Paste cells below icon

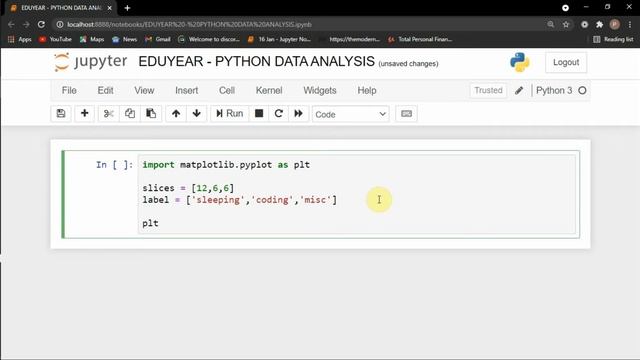click(x=151, y=113)
